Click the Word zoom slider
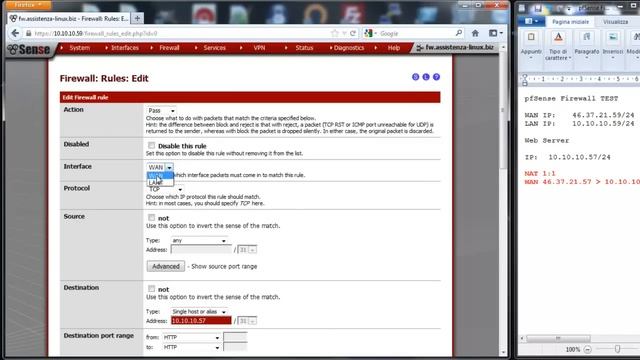640x360 pixels. point(618,349)
